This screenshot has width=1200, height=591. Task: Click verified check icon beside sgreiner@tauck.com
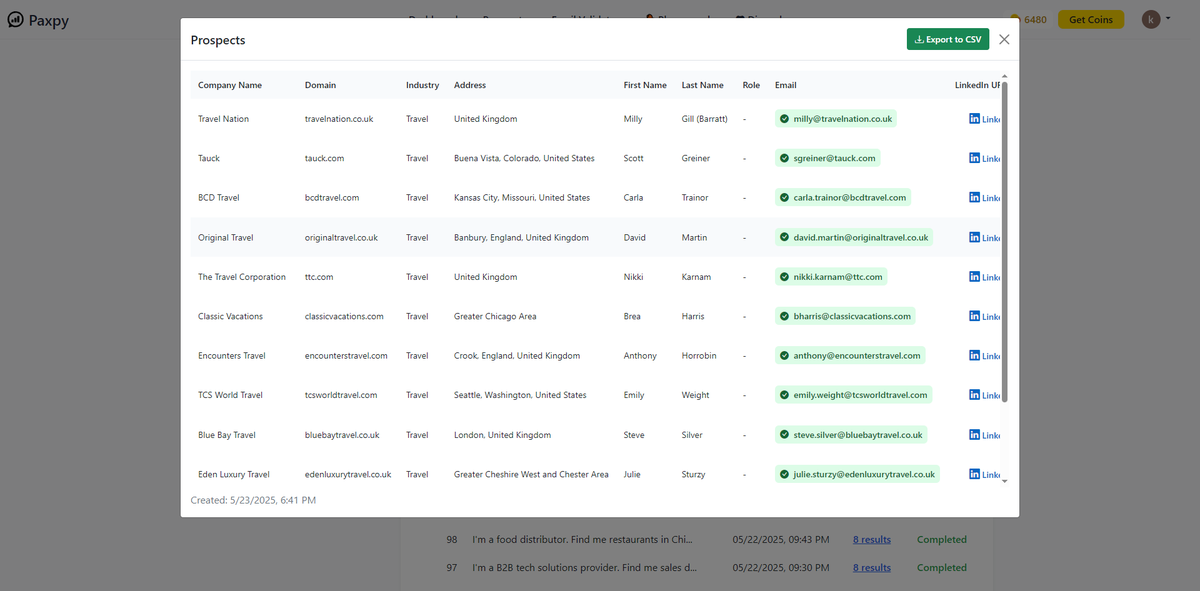click(x=785, y=158)
